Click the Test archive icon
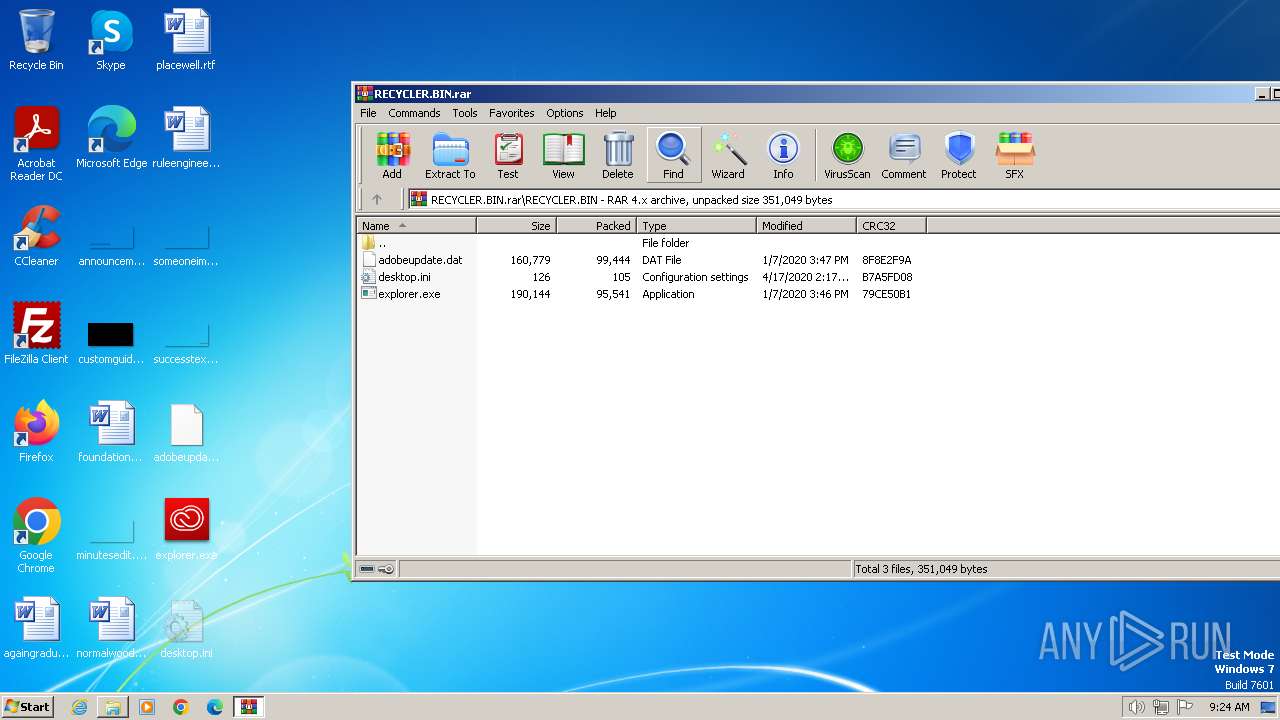Image resolution: width=1280 pixels, height=720 pixels. tap(508, 156)
